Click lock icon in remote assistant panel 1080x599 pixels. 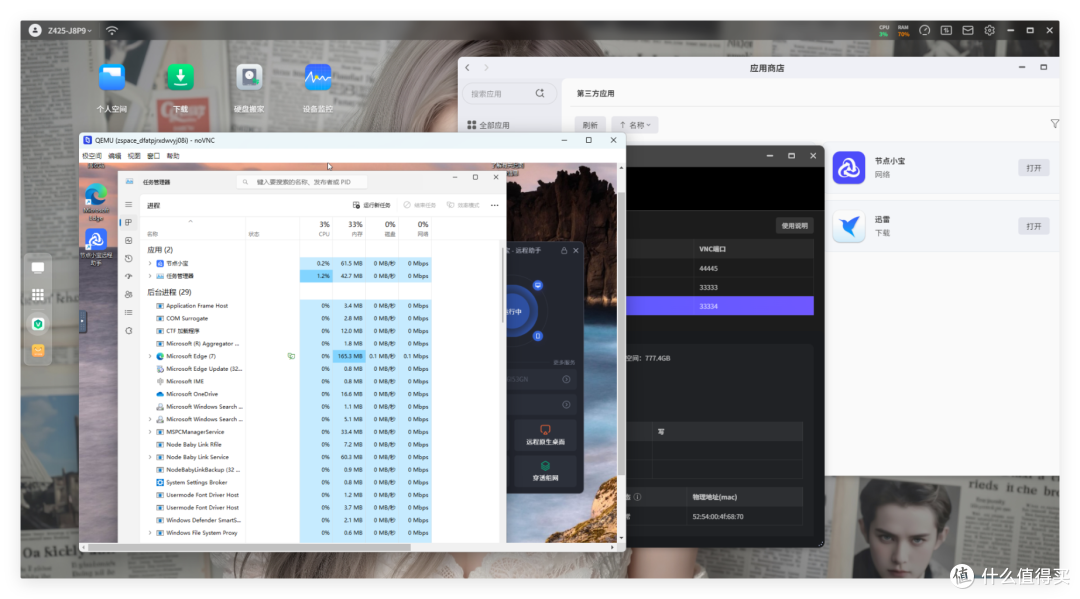click(x=564, y=251)
